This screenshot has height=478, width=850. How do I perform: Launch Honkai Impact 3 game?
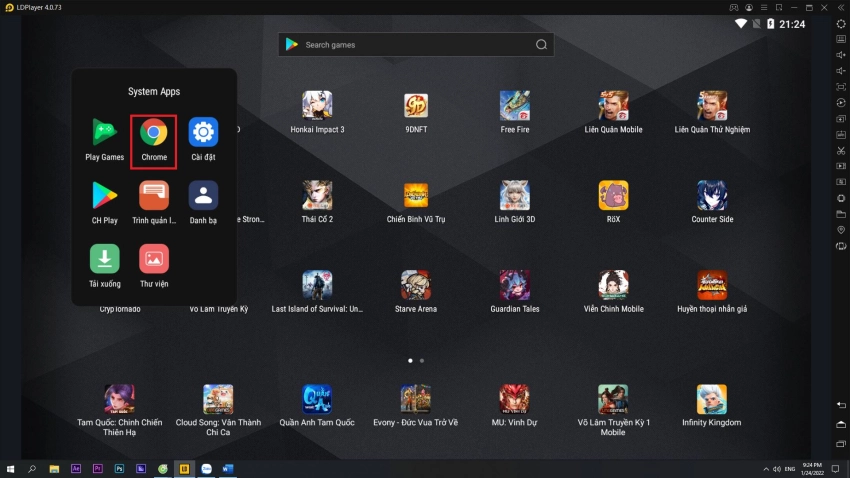point(317,106)
